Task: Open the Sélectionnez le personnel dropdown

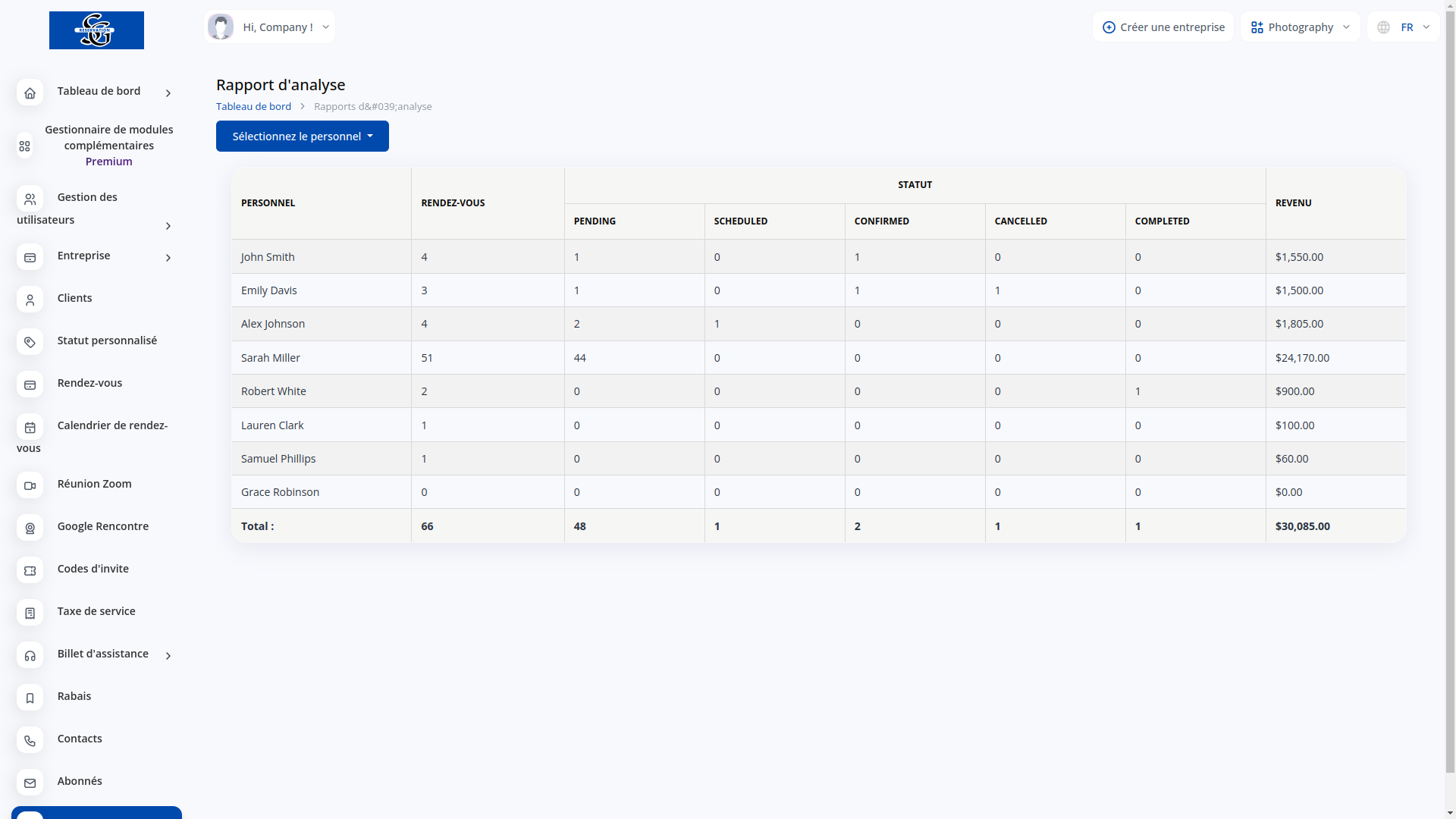Action: 302,136
